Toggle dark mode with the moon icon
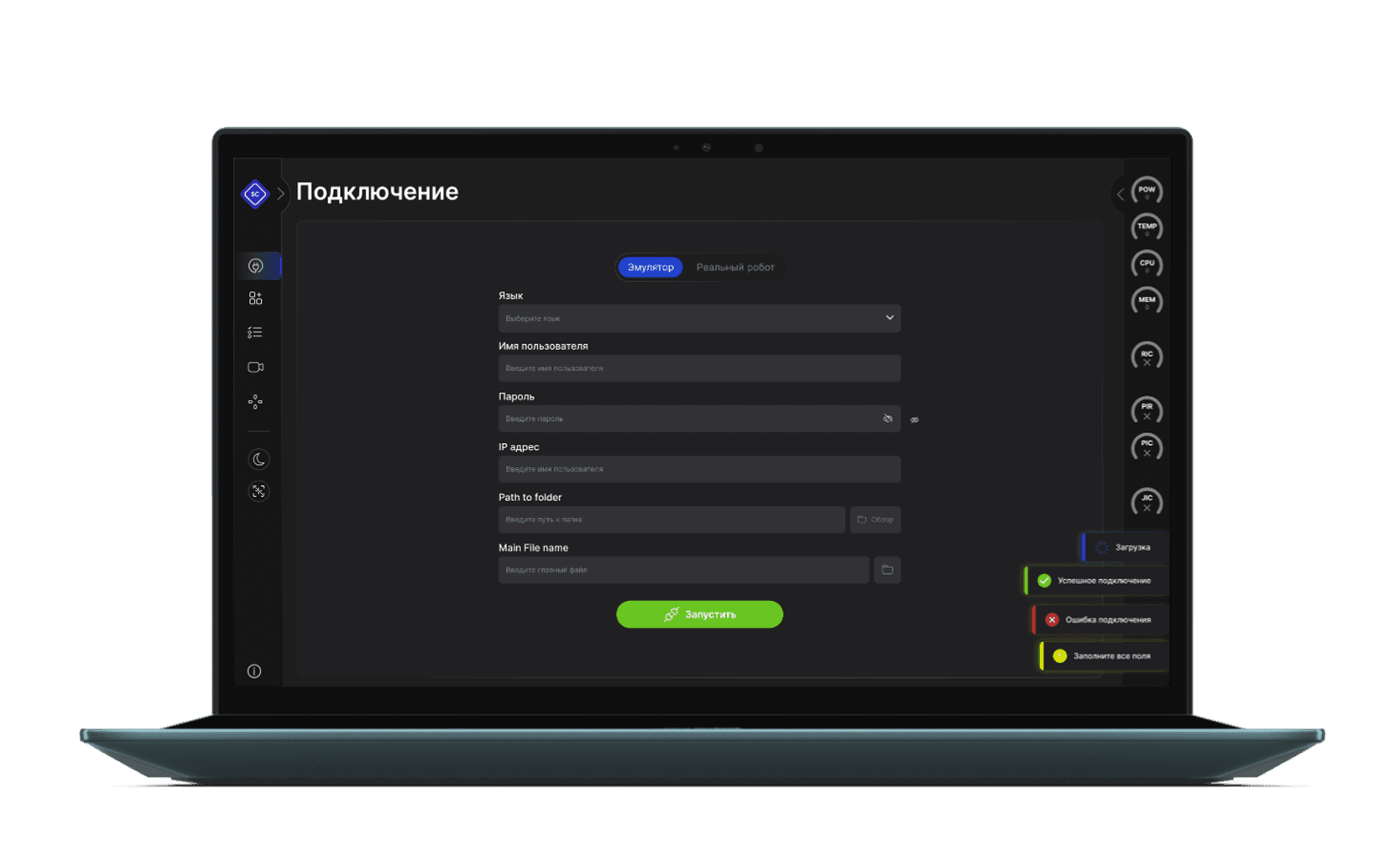Image resolution: width=1400 pixels, height=856 pixels. click(259, 459)
